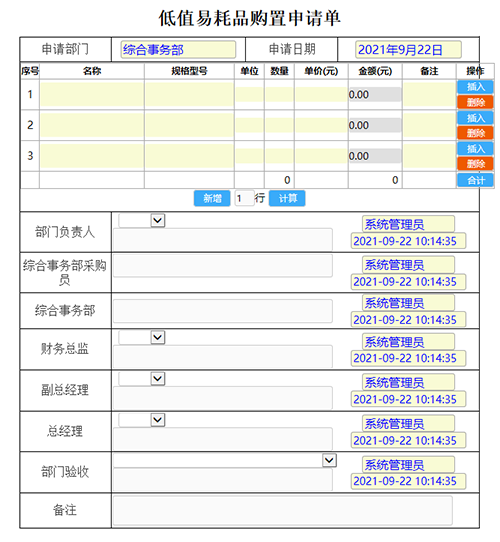
Task: Click 系统管理员 signer field in 部门负责人 row
Action: point(408,224)
